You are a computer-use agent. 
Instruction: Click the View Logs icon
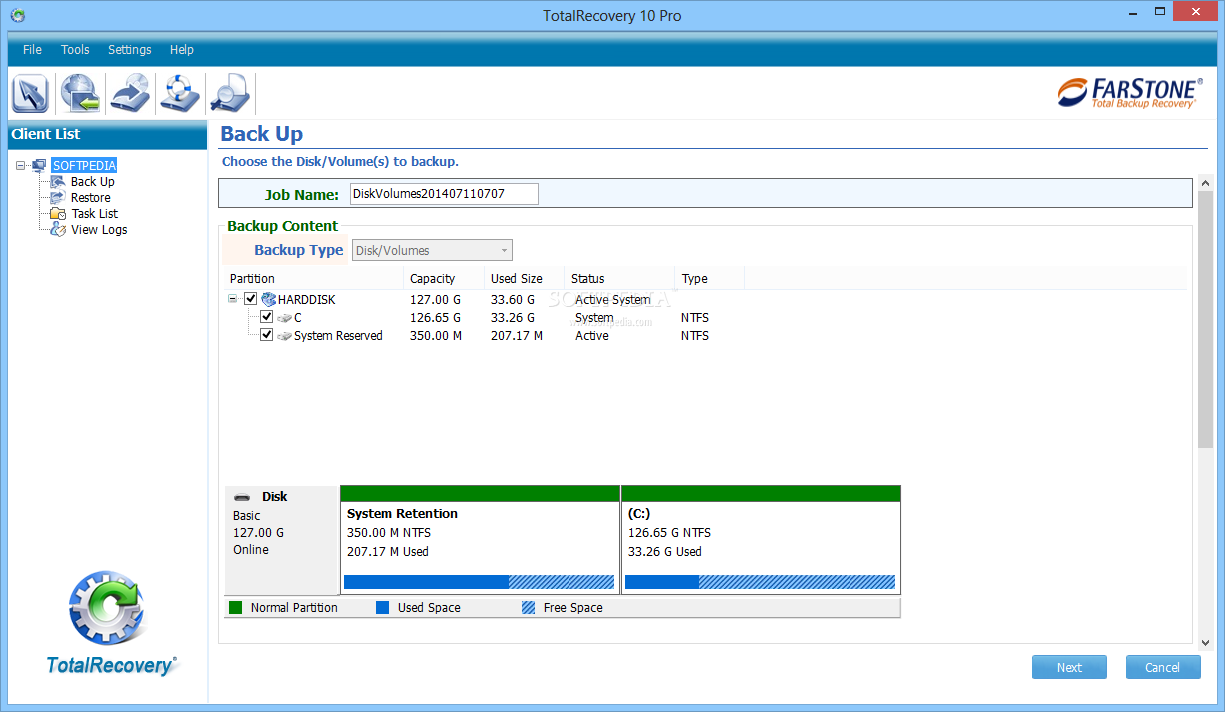[57, 230]
